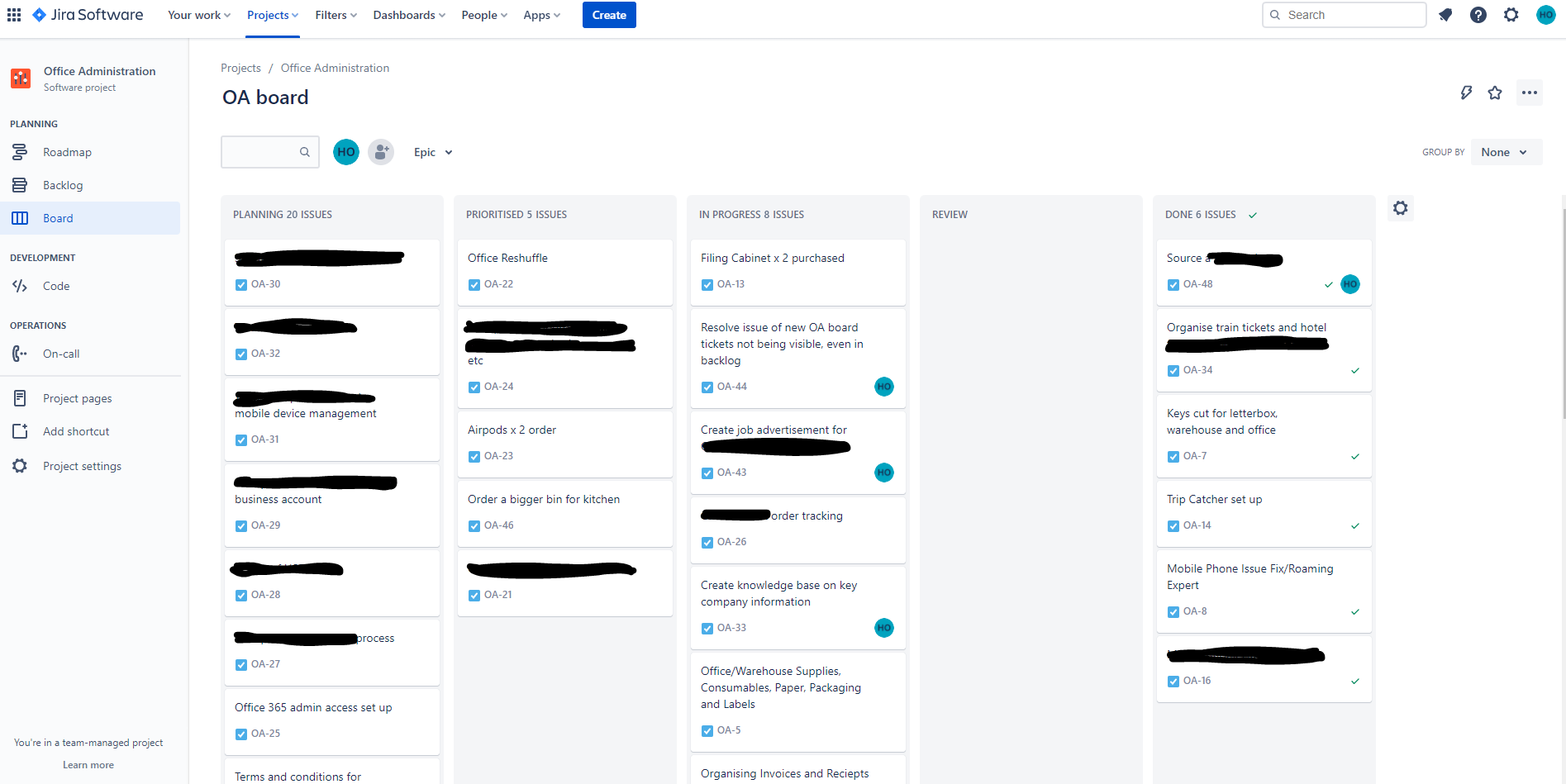This screenshot has height=784, width=1566.
Task: Open board automation via the lightning icon
Action: pyautogui.click(x=1466, y=92)
